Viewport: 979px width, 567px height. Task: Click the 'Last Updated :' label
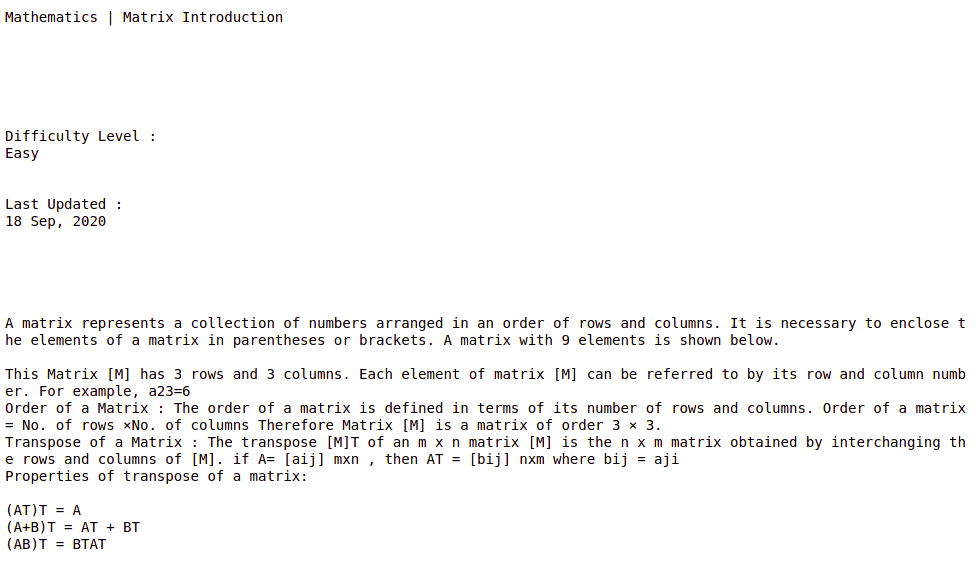tap(64, 204)
